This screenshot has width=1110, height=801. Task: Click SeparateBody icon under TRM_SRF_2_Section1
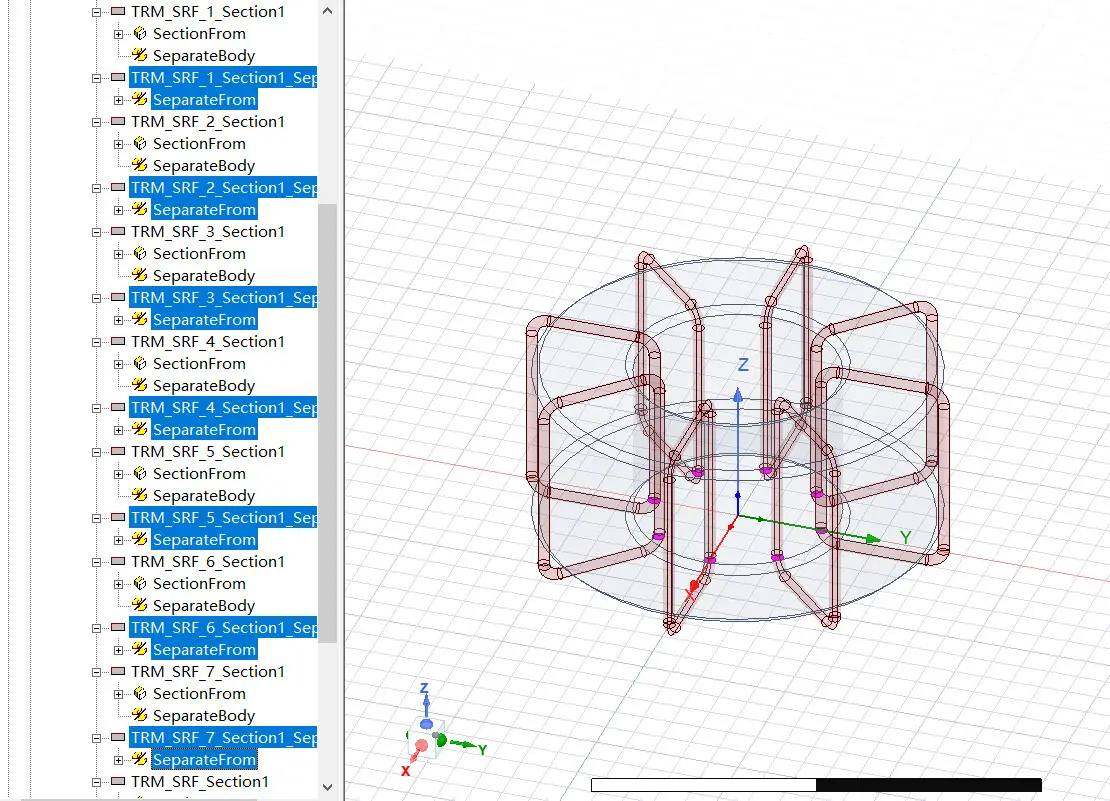point(140,165)
